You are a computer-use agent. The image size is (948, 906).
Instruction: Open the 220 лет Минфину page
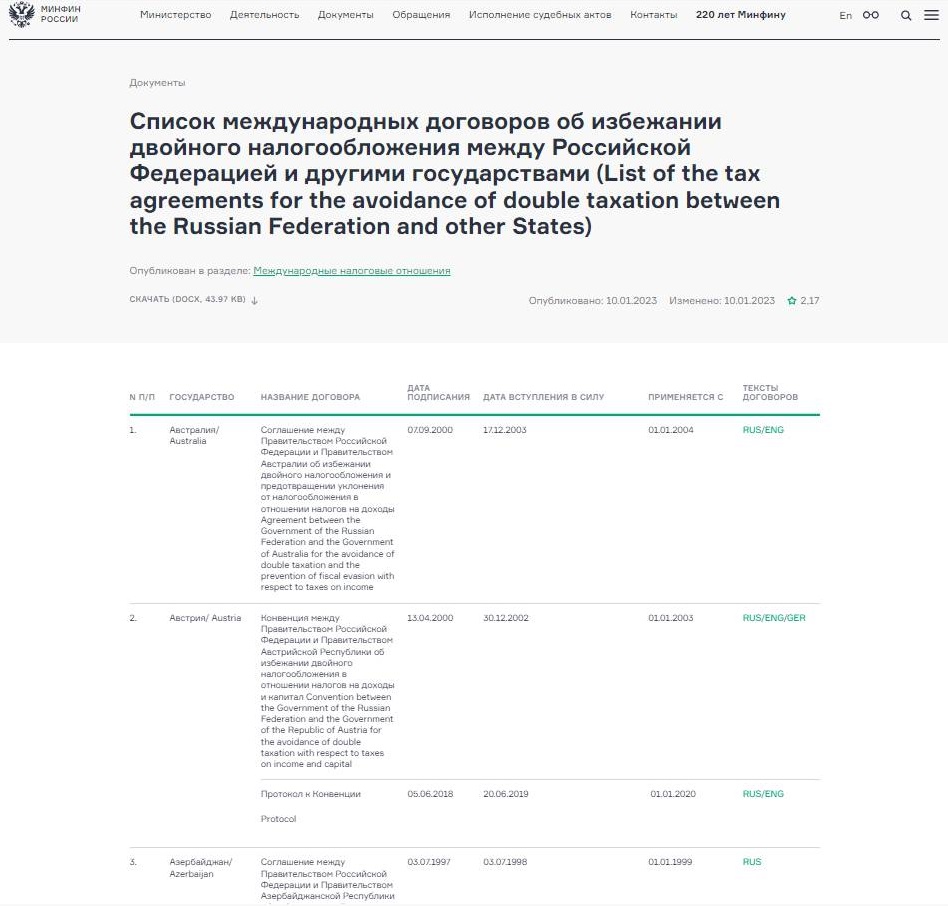tap(741, 15)
